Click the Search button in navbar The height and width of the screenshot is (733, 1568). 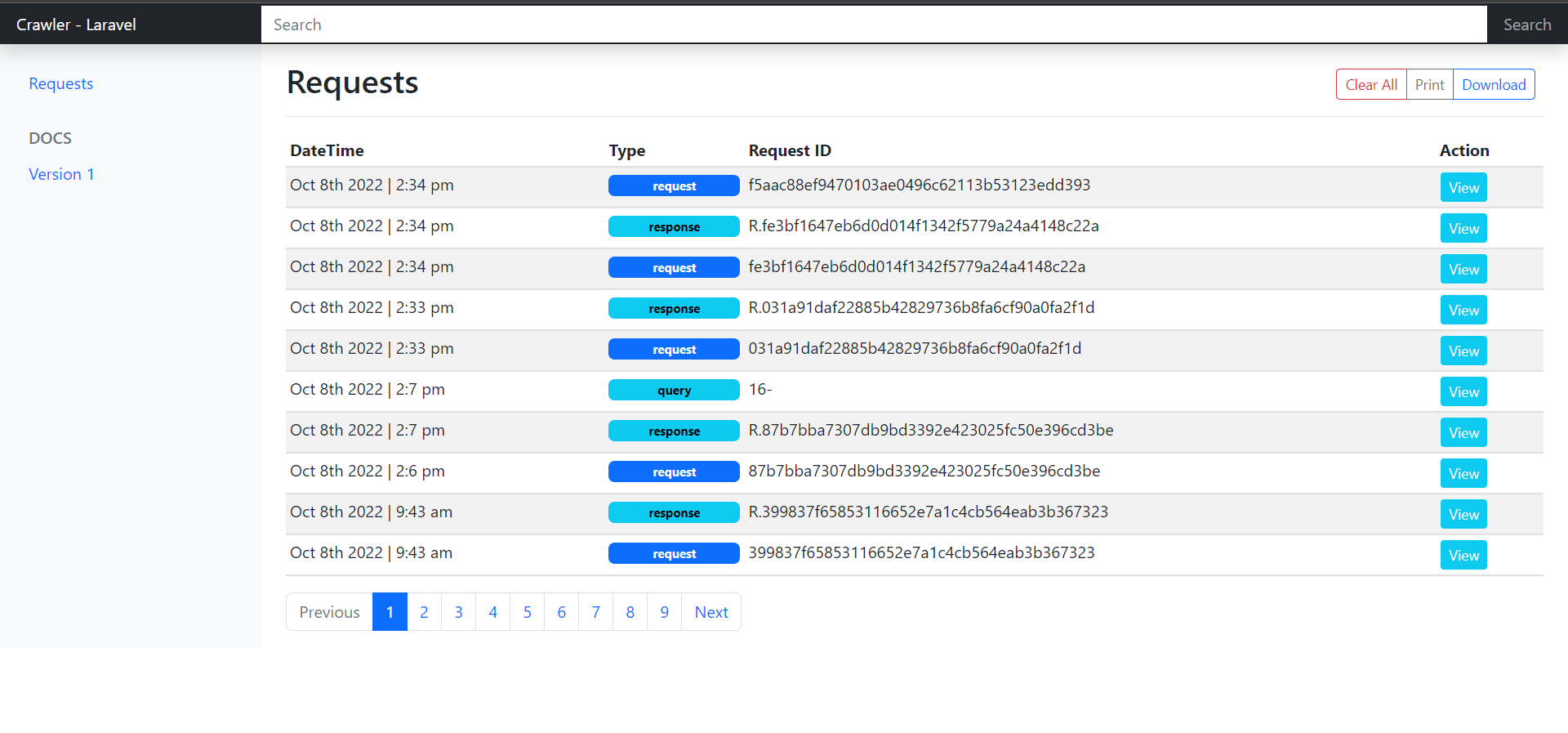(x=1526, y=25)
